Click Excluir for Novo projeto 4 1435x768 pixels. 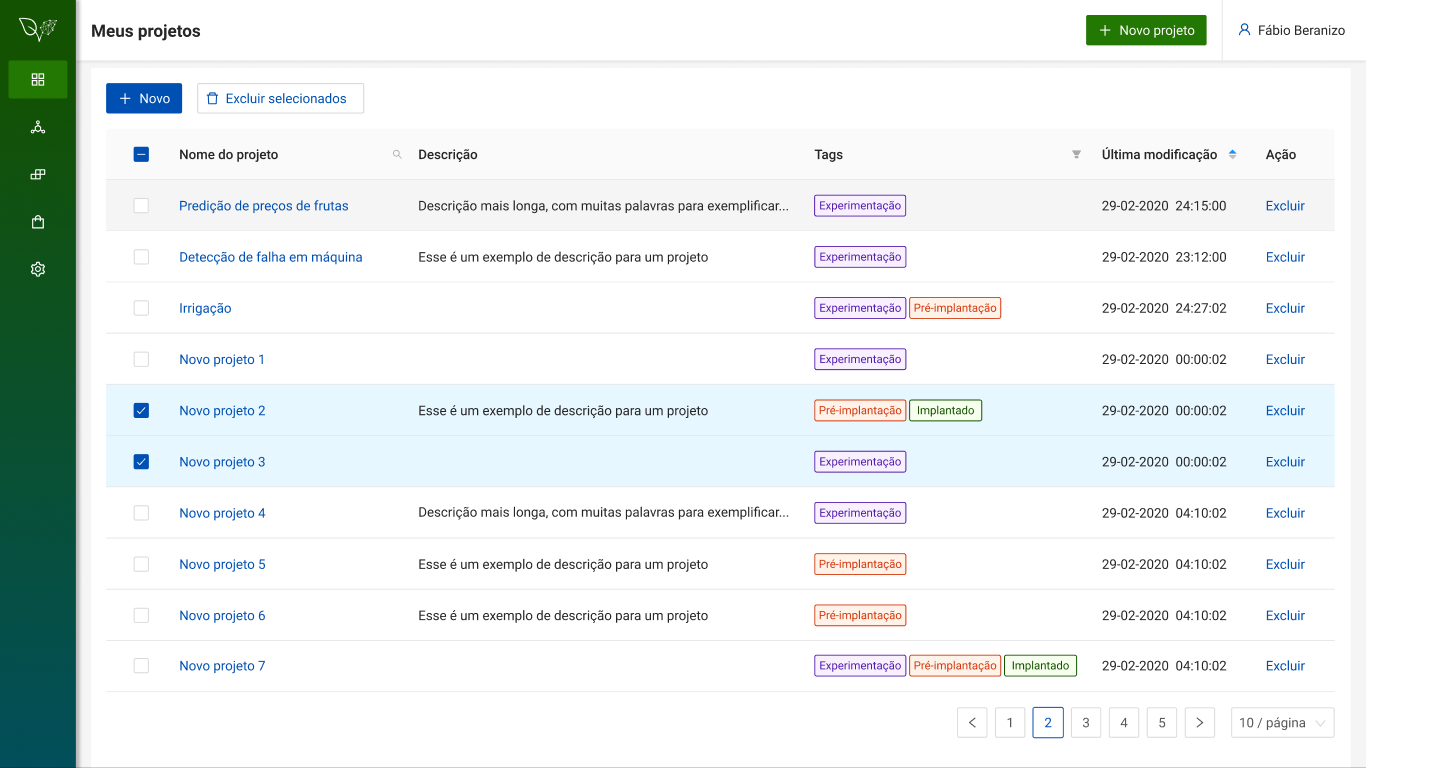point(1285,513)
